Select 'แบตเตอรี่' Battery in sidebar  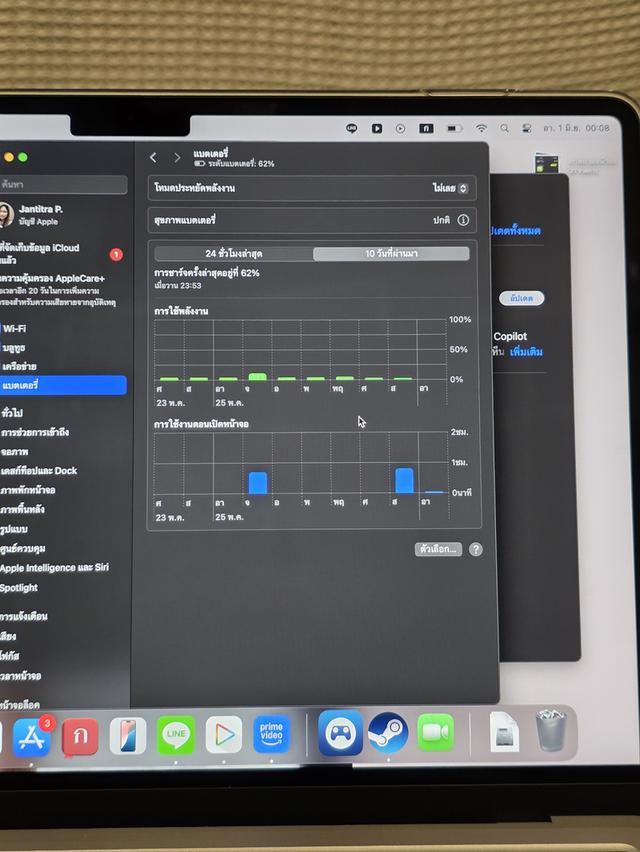63,385
